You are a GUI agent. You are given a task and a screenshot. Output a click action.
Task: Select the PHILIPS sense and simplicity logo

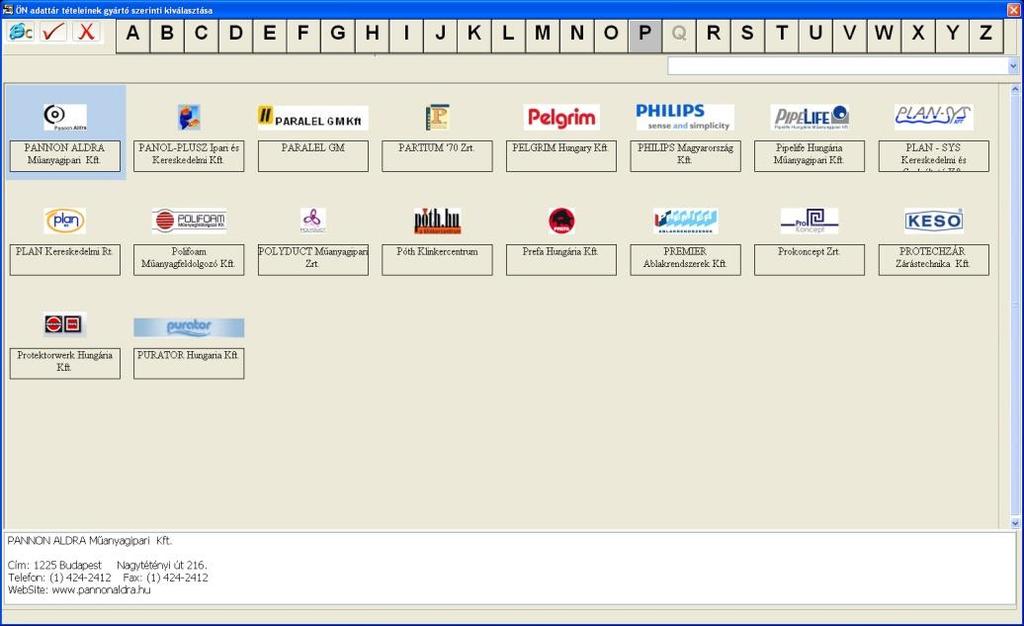685,117
